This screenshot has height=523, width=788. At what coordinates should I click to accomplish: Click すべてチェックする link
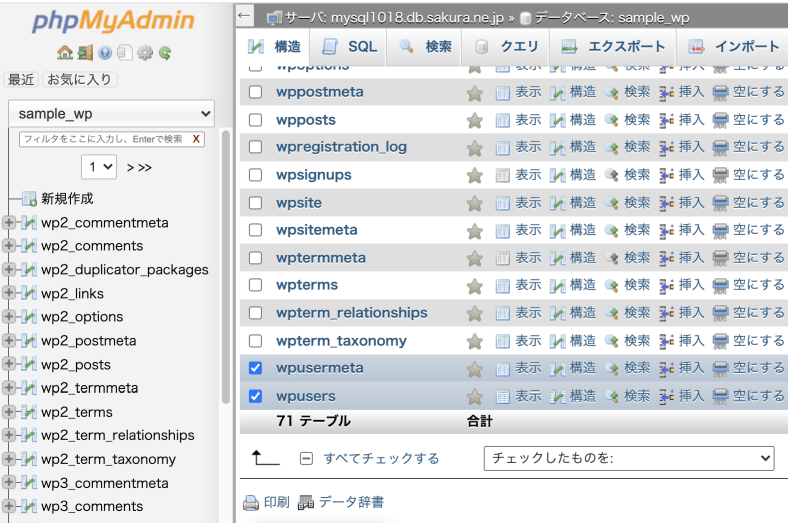coord(381,458)
